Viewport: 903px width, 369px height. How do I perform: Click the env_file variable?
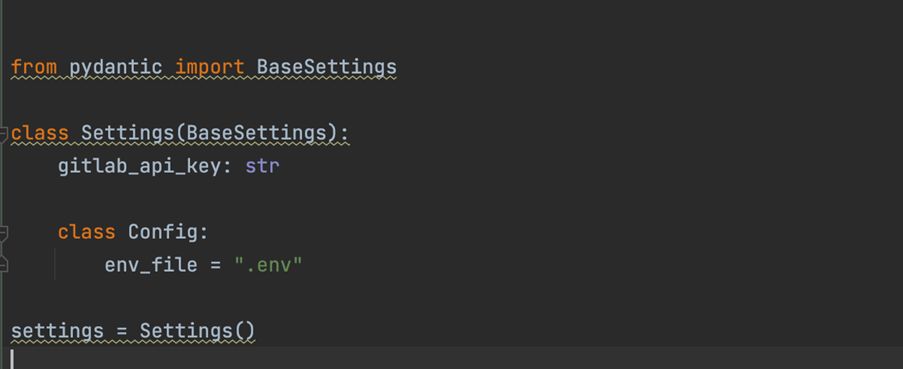151,265
